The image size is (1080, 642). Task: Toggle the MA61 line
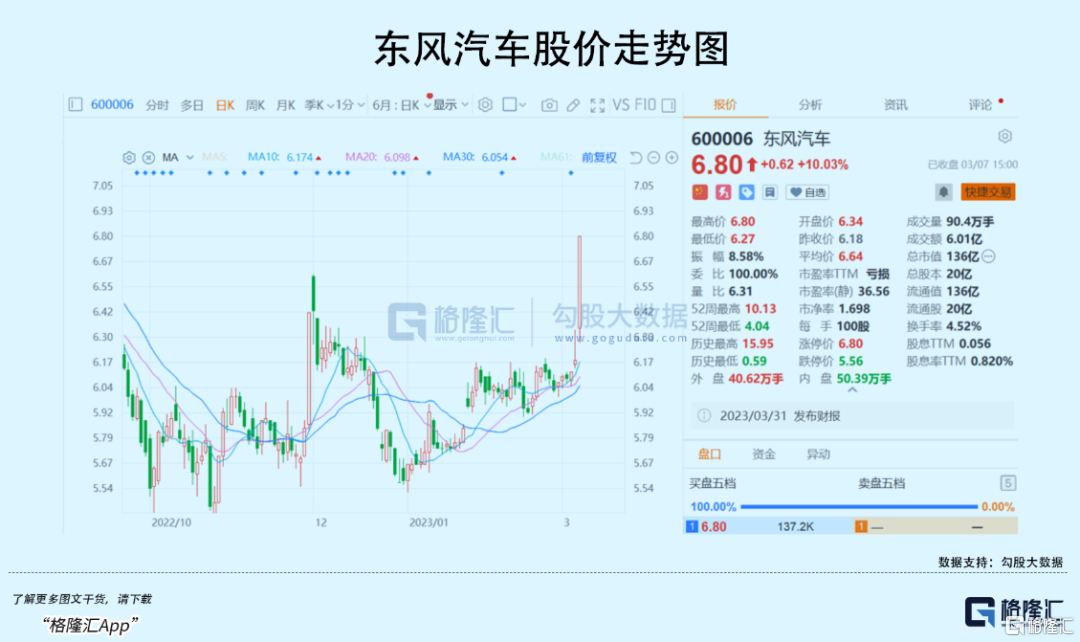[556, 157]
